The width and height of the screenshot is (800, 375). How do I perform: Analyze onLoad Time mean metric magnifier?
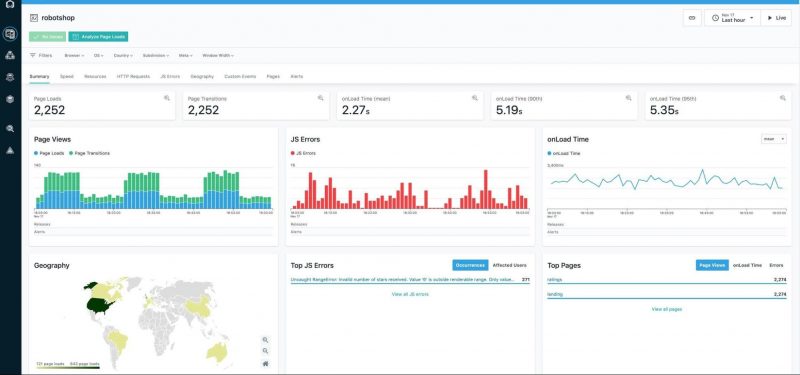click(x=474, y=98)
